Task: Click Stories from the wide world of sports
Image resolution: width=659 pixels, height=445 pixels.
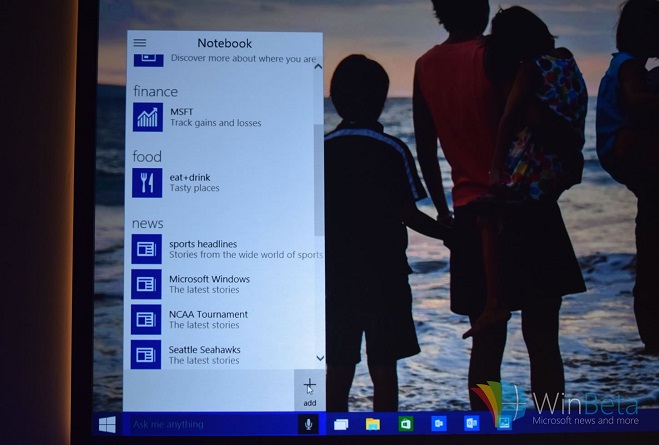Action: 246,255
